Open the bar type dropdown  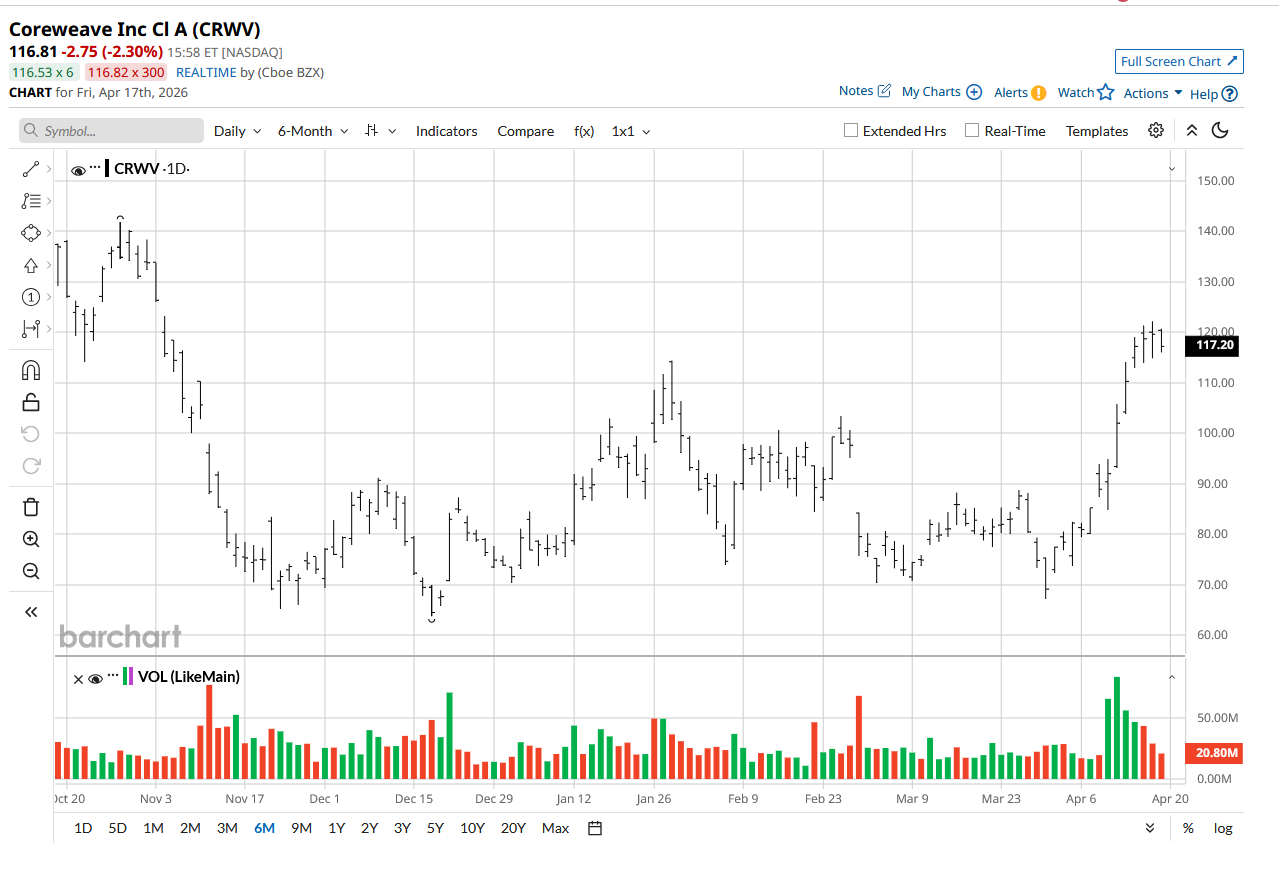click(380, 131)
